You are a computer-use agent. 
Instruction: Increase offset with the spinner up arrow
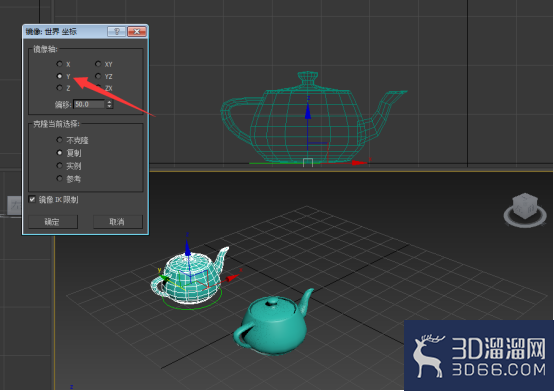(x=110, y=102)
